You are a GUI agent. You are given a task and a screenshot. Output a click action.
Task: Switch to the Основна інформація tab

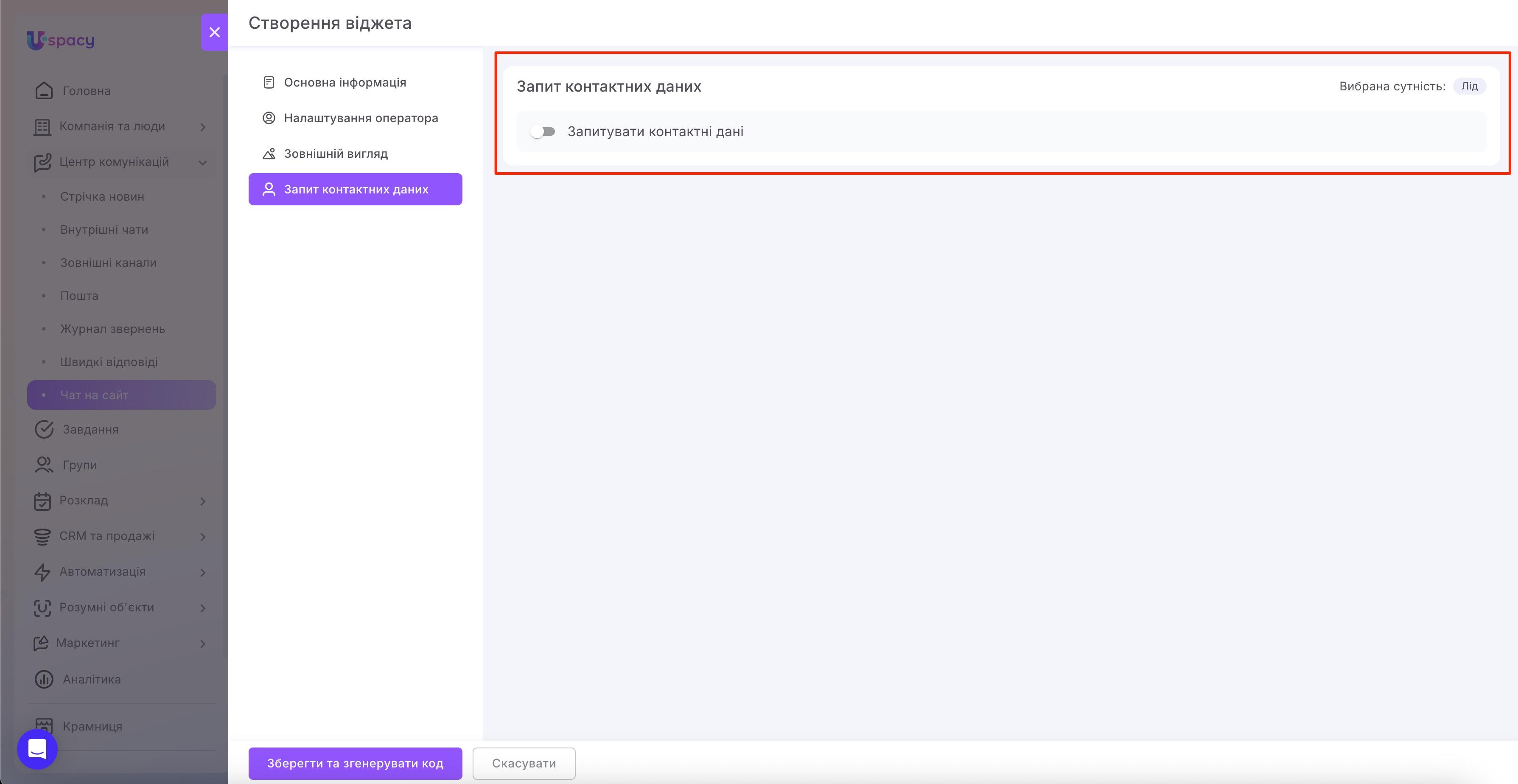356,83
